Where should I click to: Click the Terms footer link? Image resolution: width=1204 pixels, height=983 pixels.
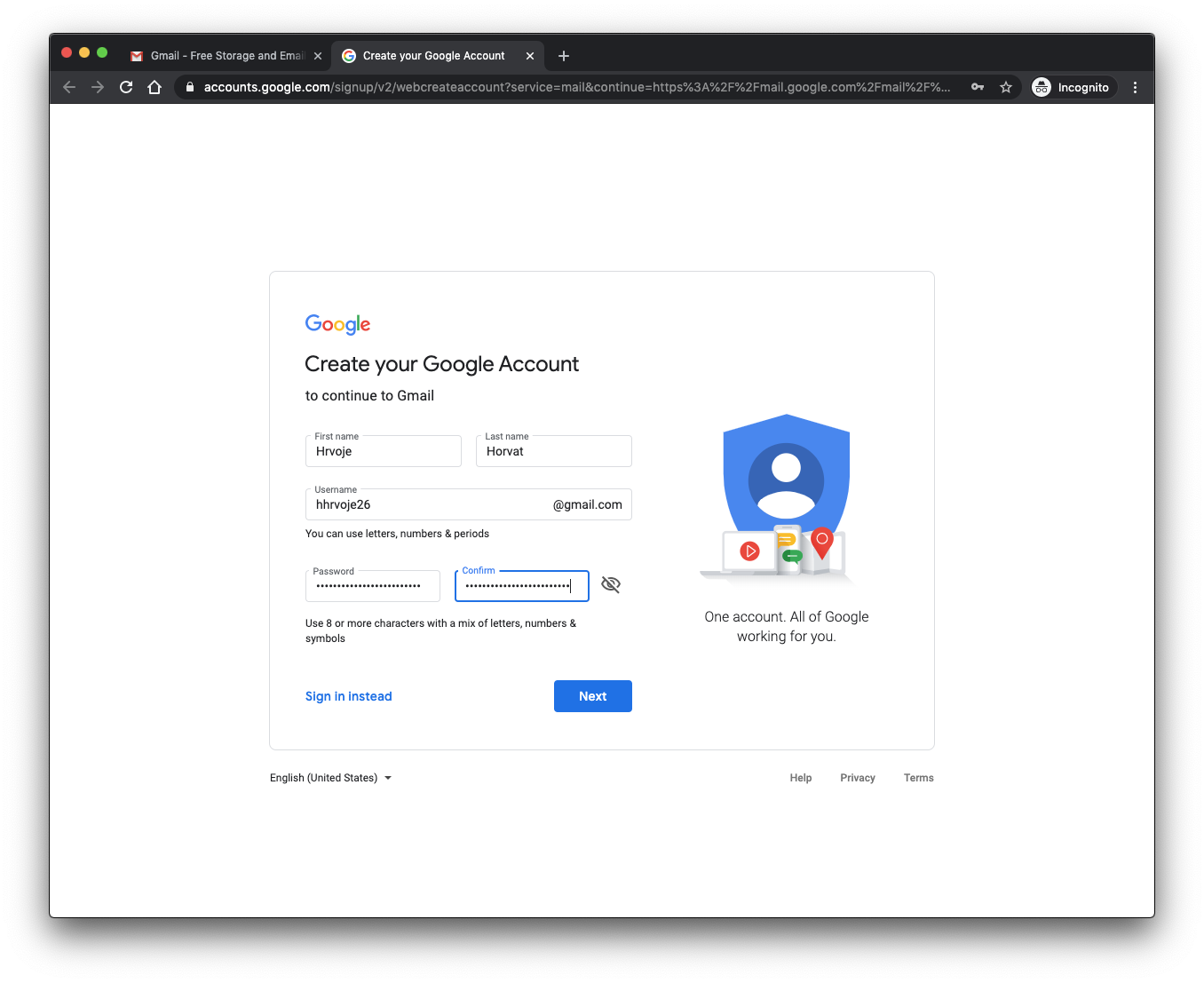918,778
